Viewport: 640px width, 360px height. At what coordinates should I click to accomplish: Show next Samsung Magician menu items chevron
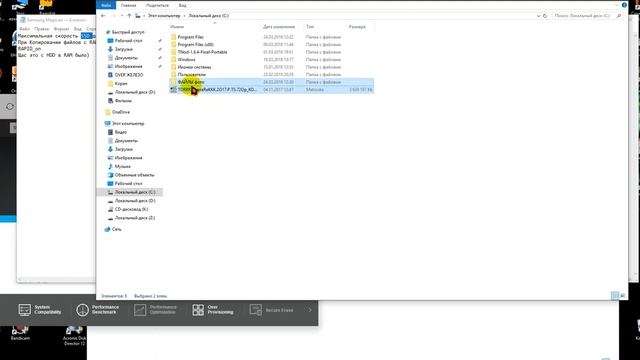point(310,310)
